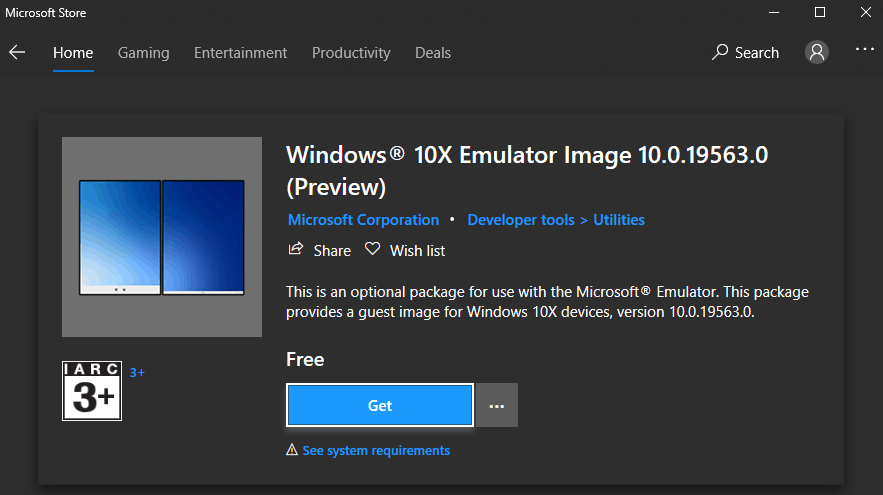Maximize the Microsoft Store window
The image size is (883, 495).
pos(820,12)
